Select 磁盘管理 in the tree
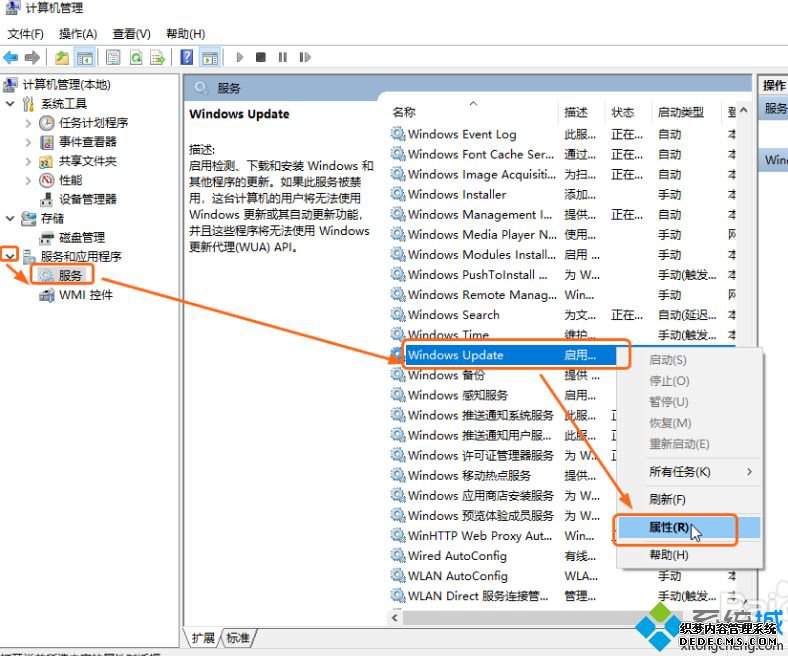788x656 pixels. click(81, 237)
